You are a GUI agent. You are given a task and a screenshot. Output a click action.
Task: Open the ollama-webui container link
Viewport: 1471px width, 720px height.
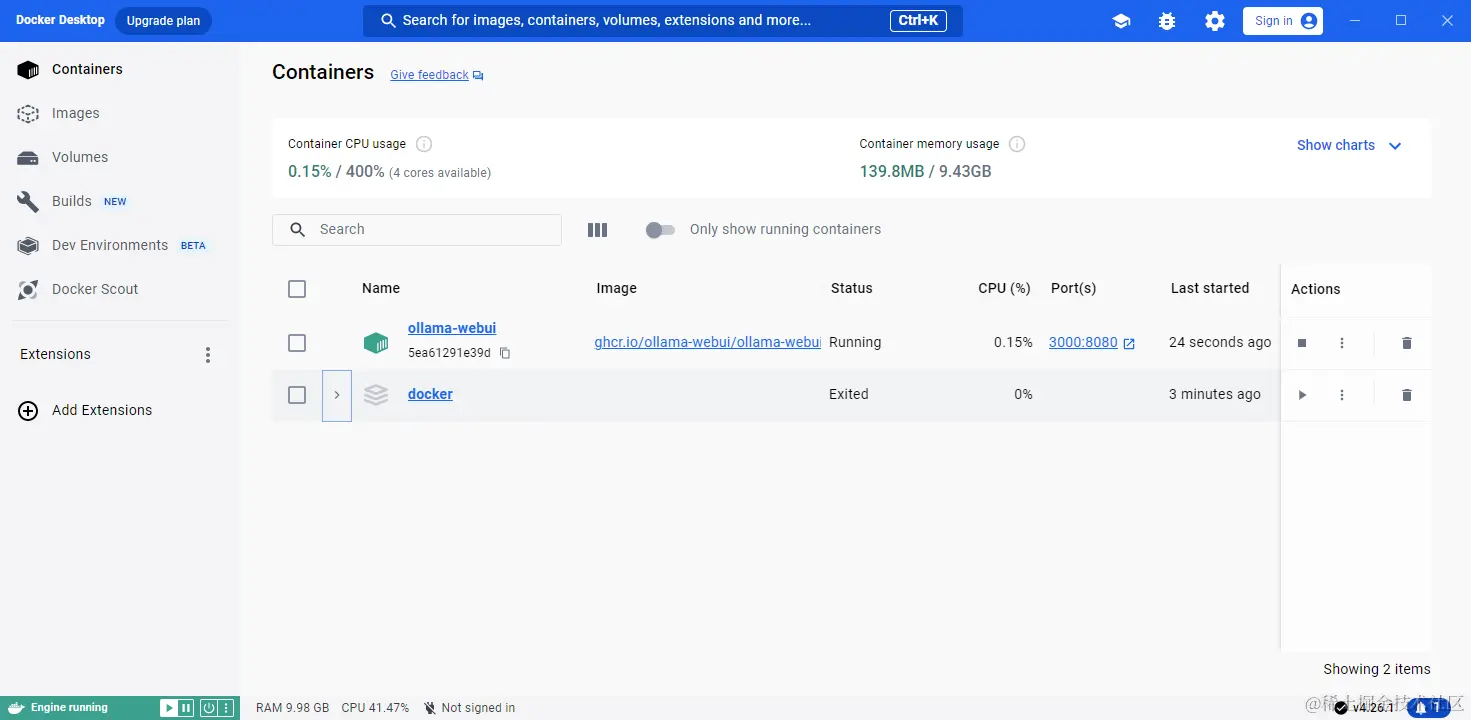point(452,328)
